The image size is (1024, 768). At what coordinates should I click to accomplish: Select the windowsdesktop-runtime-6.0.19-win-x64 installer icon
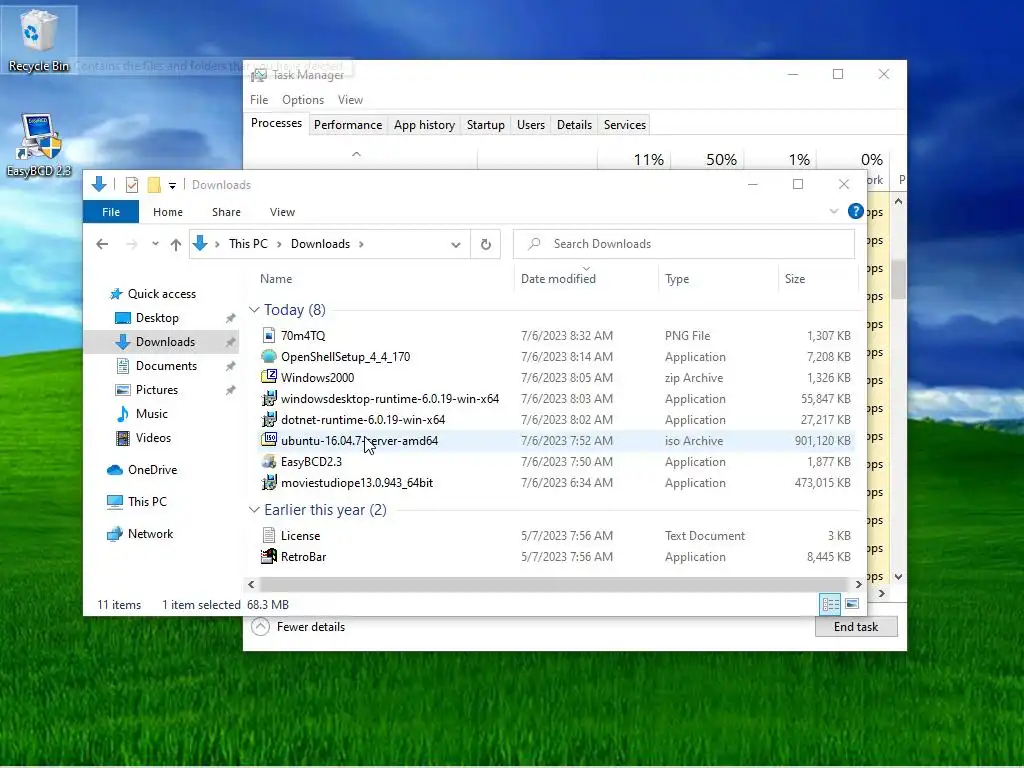pyautogui.click(x=268, y=399)
